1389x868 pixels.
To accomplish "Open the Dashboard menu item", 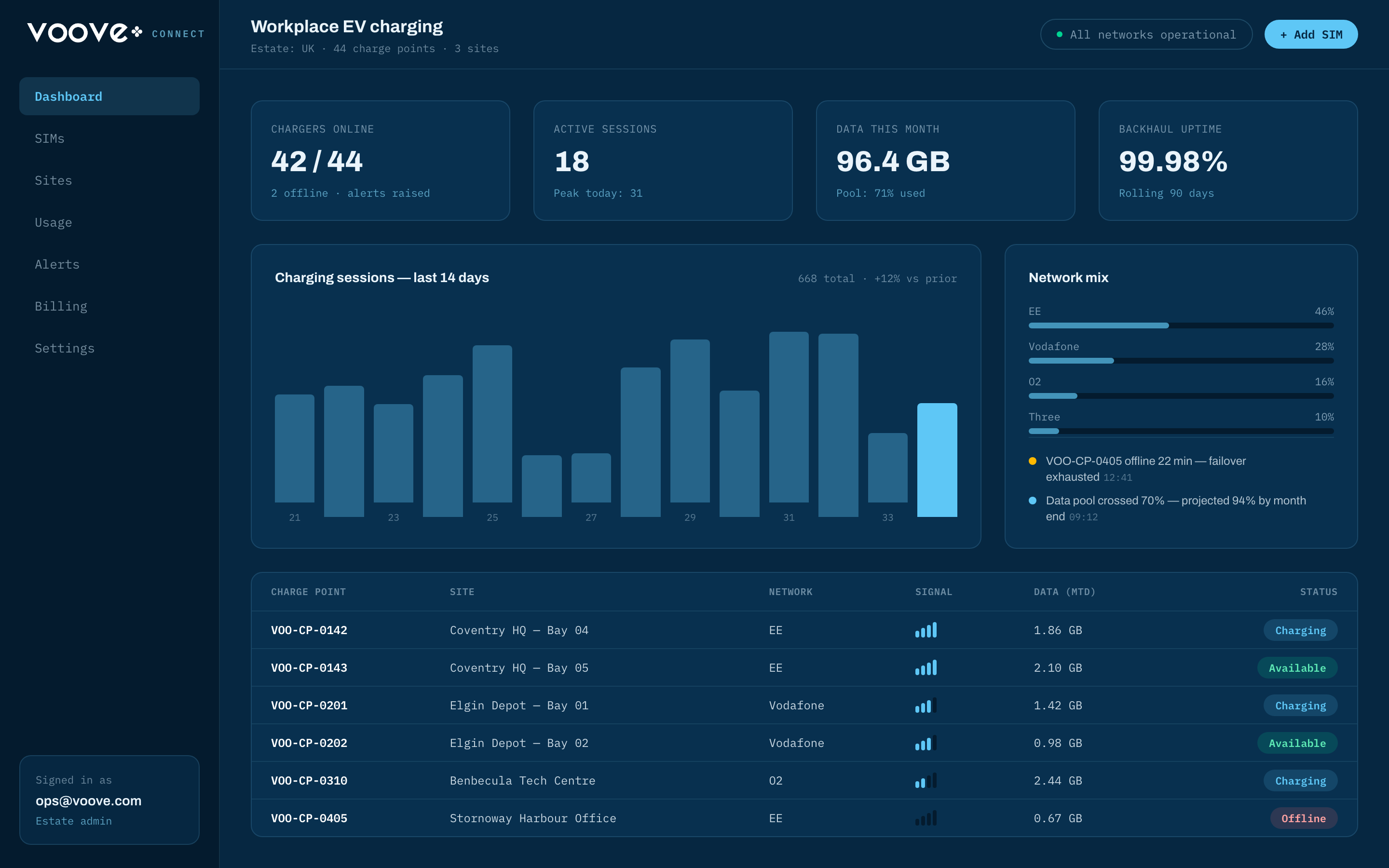I will (x=109, y=96).
